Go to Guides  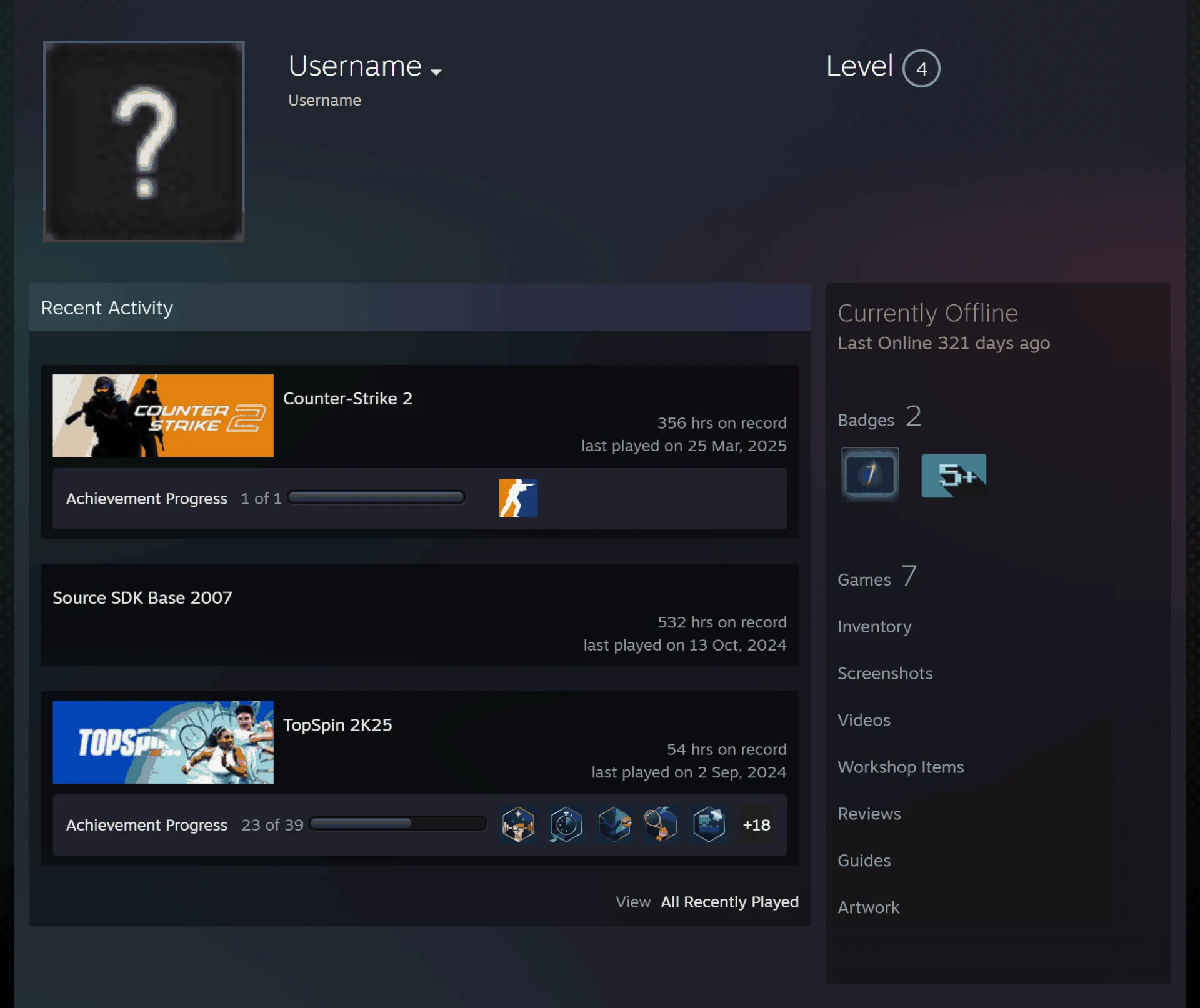click(x=864, y=861)
